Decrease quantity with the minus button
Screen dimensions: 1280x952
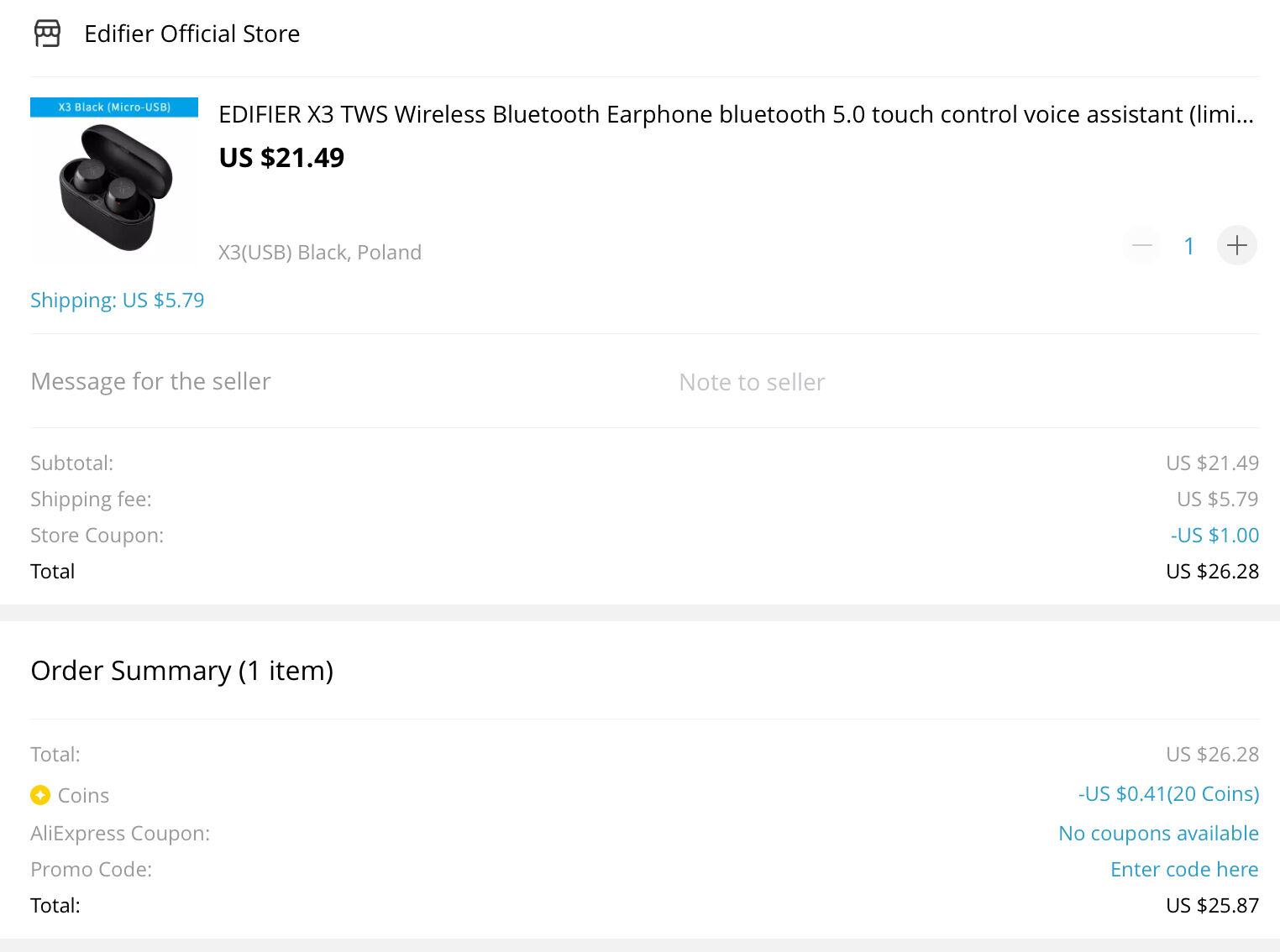tap(1141, 245)
